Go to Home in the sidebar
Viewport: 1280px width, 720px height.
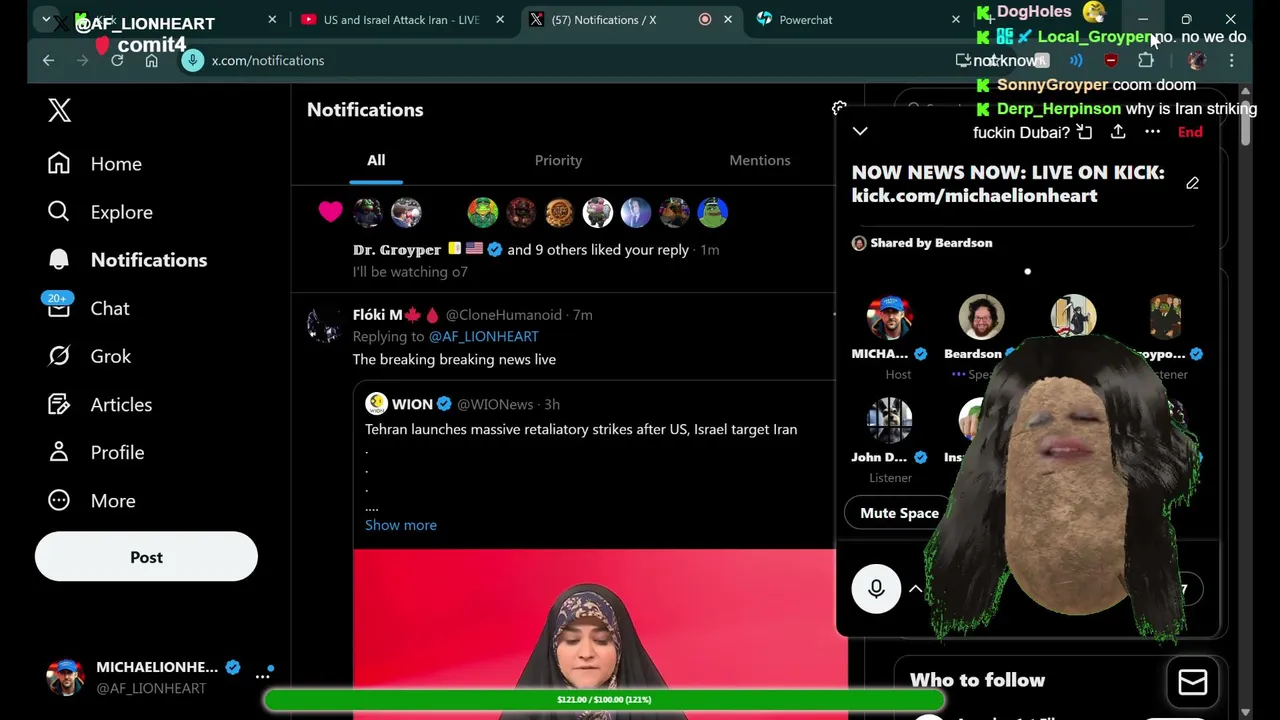95,164
